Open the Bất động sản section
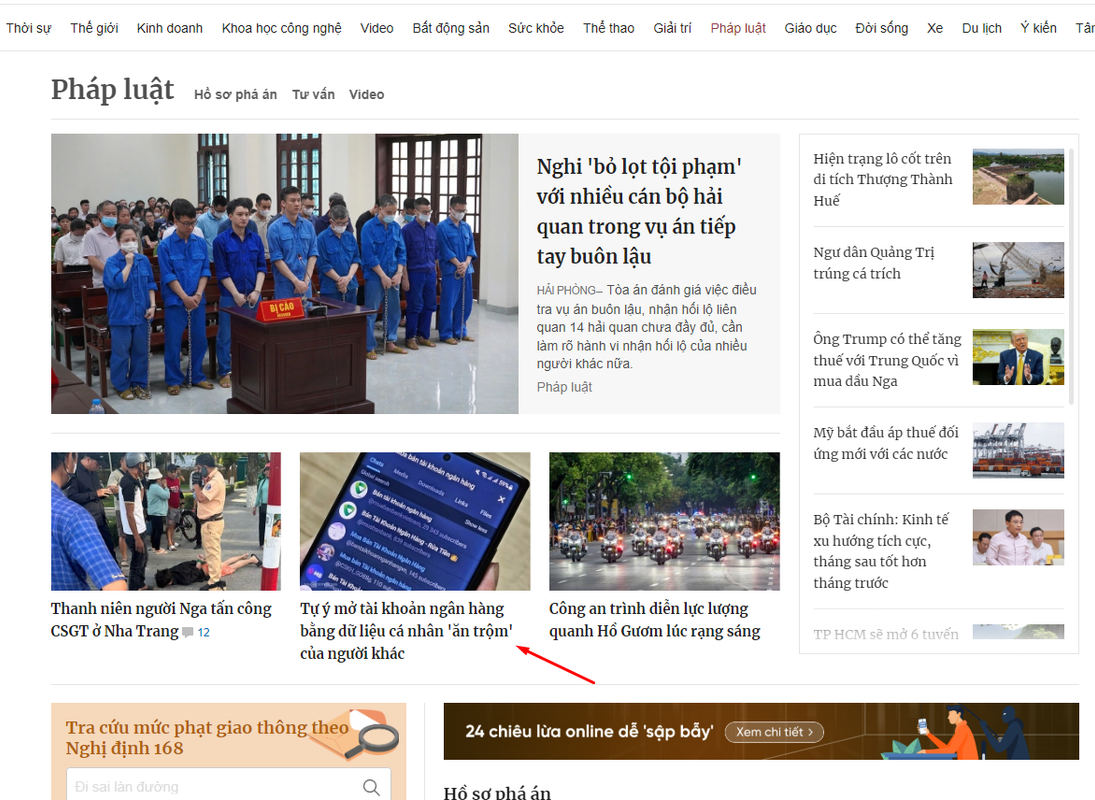This screenshot has width=1095, height=800. [451, 28]
